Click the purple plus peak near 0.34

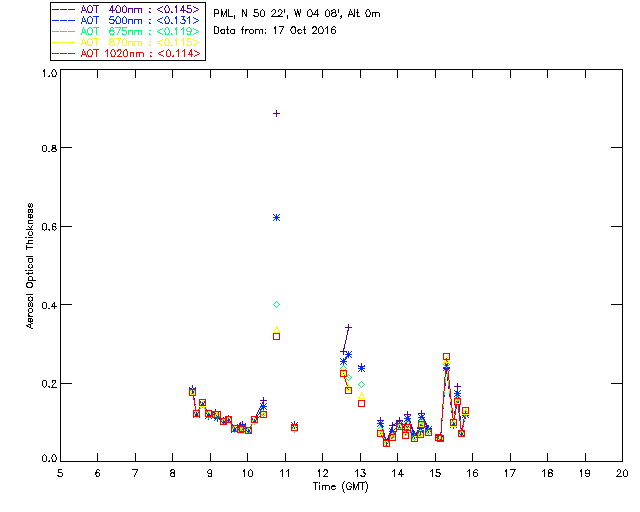pos(348,327)
